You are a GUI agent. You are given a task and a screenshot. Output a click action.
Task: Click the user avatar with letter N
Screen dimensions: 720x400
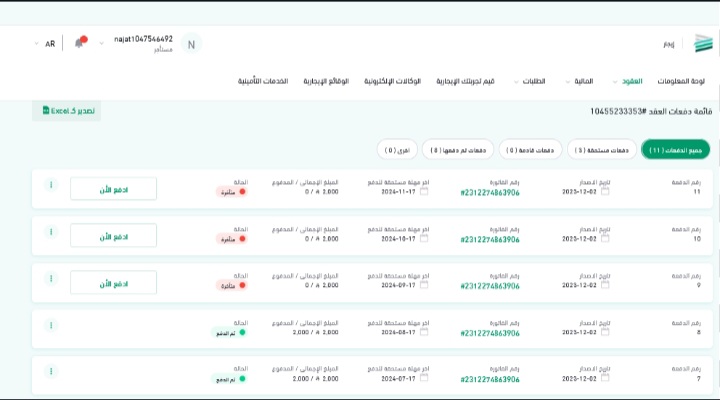click(191, 43)
